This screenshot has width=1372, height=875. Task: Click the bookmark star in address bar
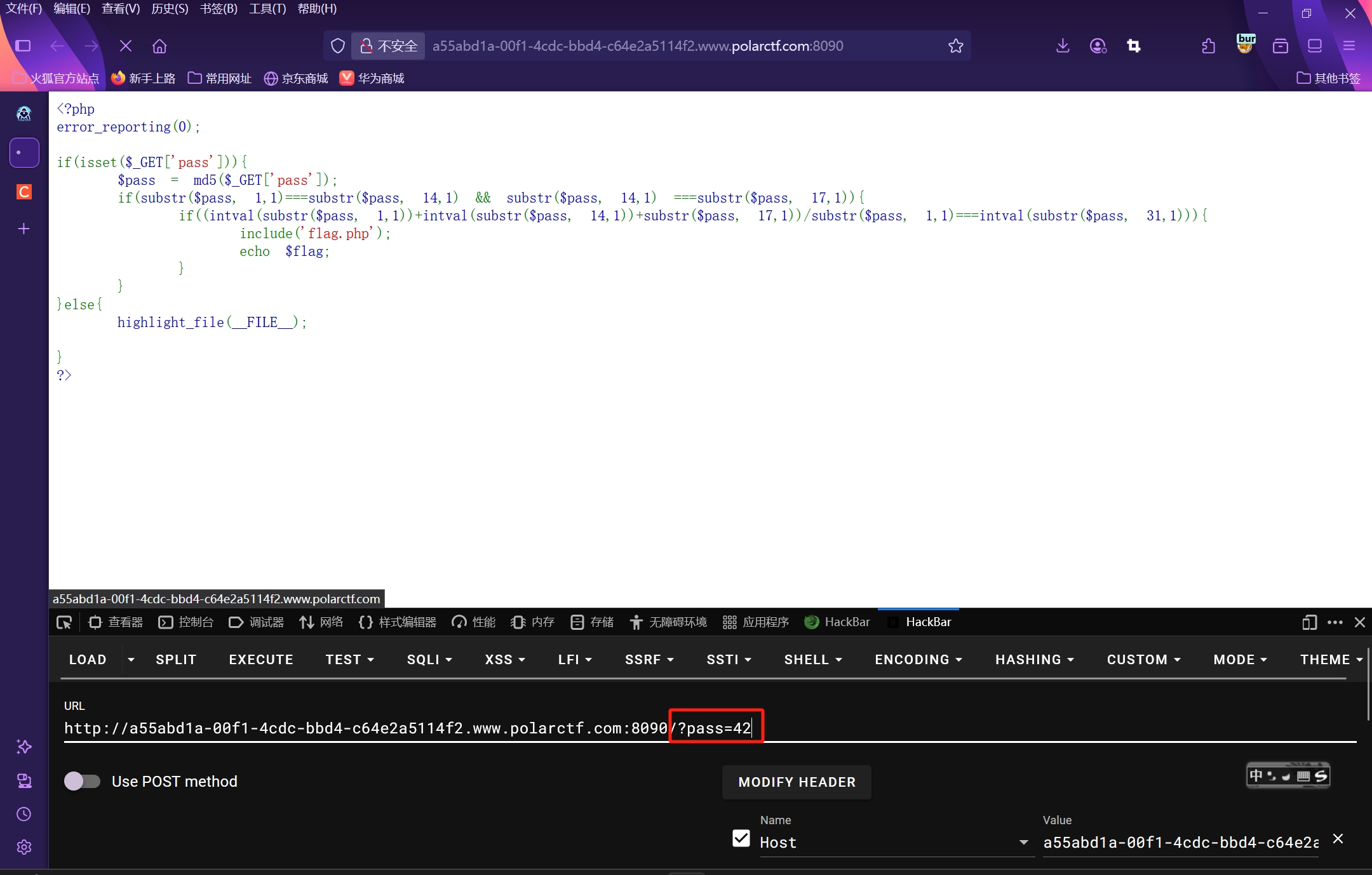[x=955, y=46]
